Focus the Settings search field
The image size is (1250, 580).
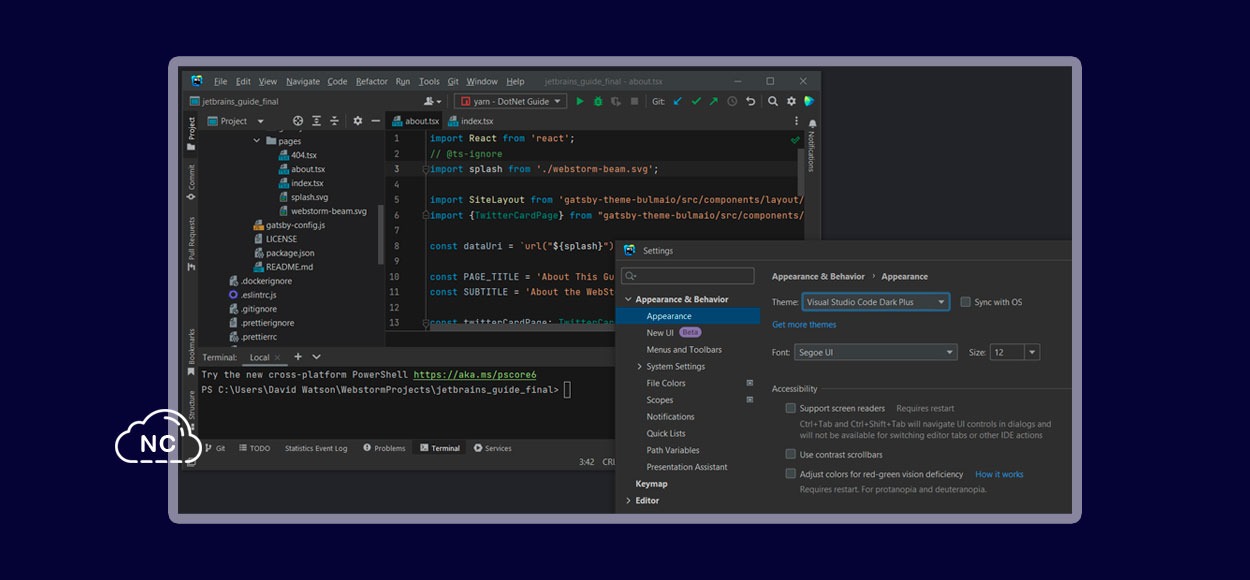[687, 275]
